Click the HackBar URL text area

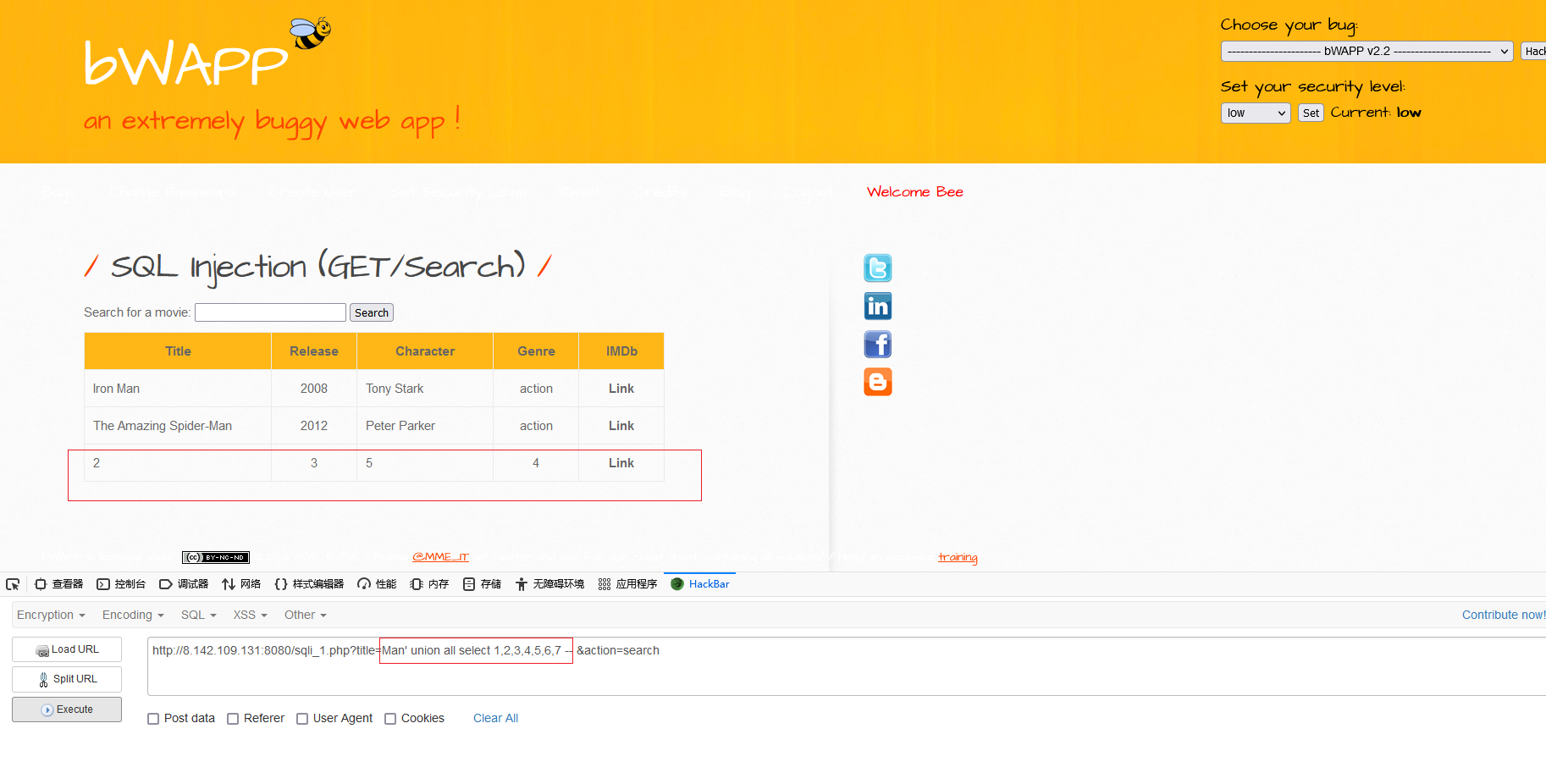(847, 666)
